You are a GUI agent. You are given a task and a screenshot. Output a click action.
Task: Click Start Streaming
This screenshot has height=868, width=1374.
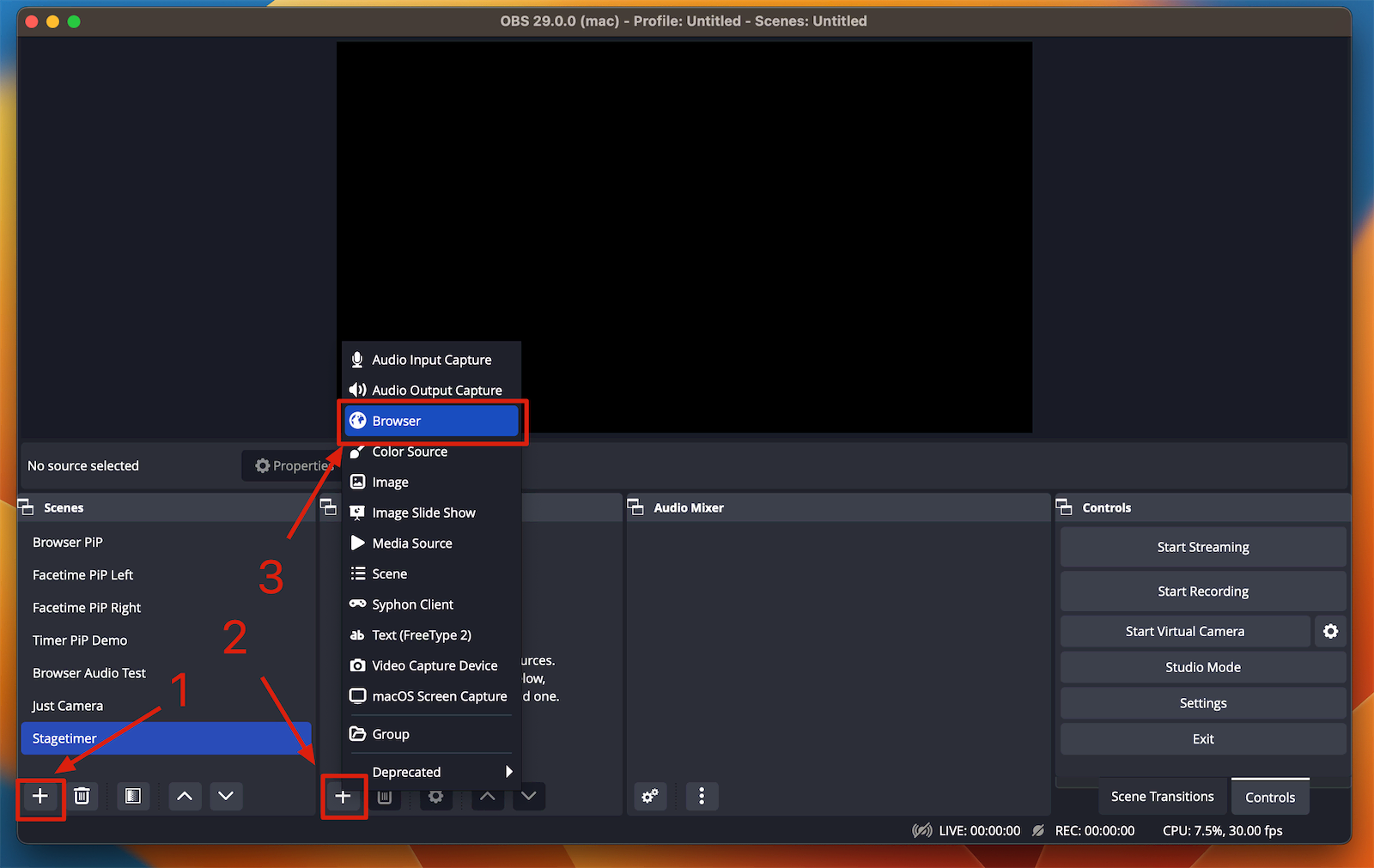[1201, 547]
